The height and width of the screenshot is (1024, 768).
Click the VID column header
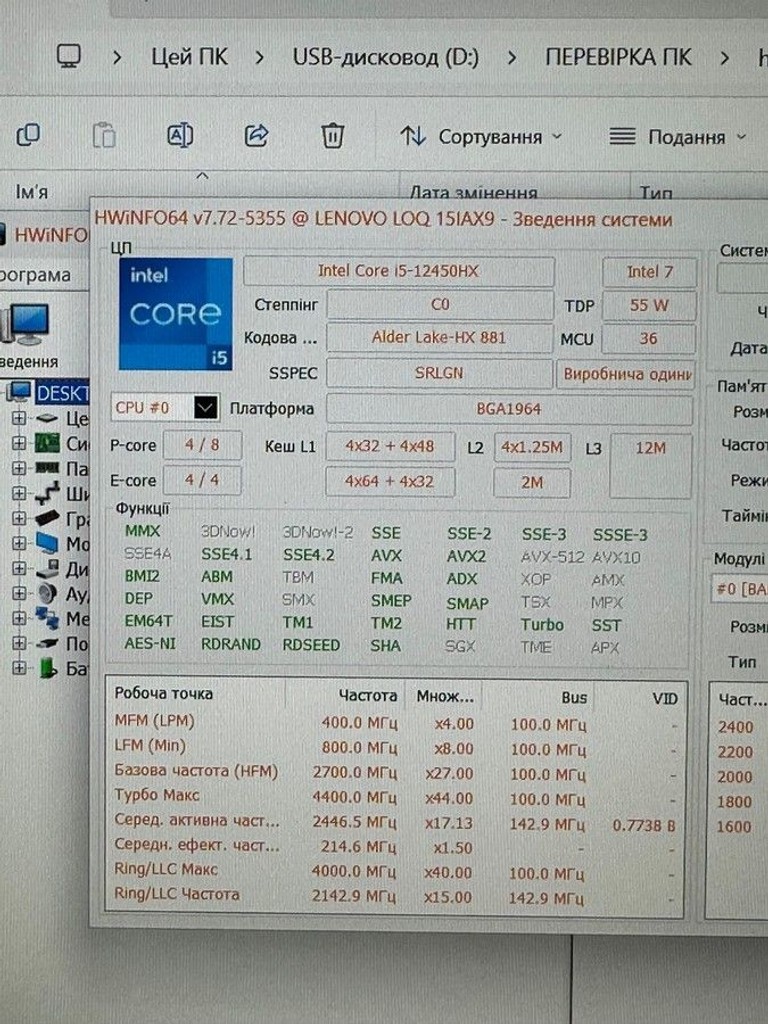pos(665,699)
